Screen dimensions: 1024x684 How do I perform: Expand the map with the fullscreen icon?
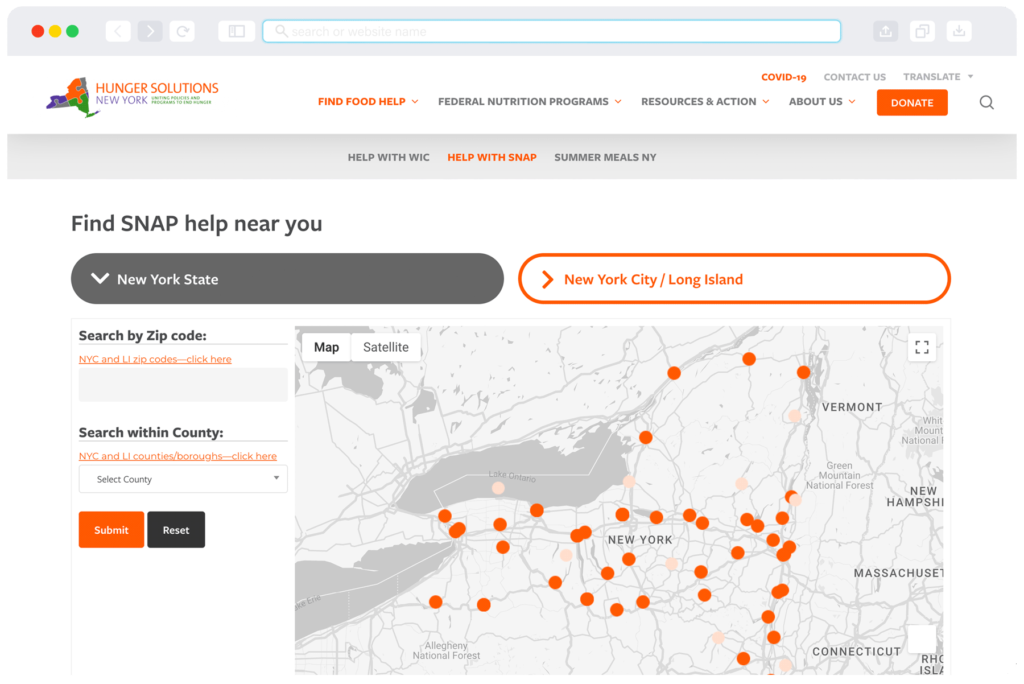tap(921, 347)
